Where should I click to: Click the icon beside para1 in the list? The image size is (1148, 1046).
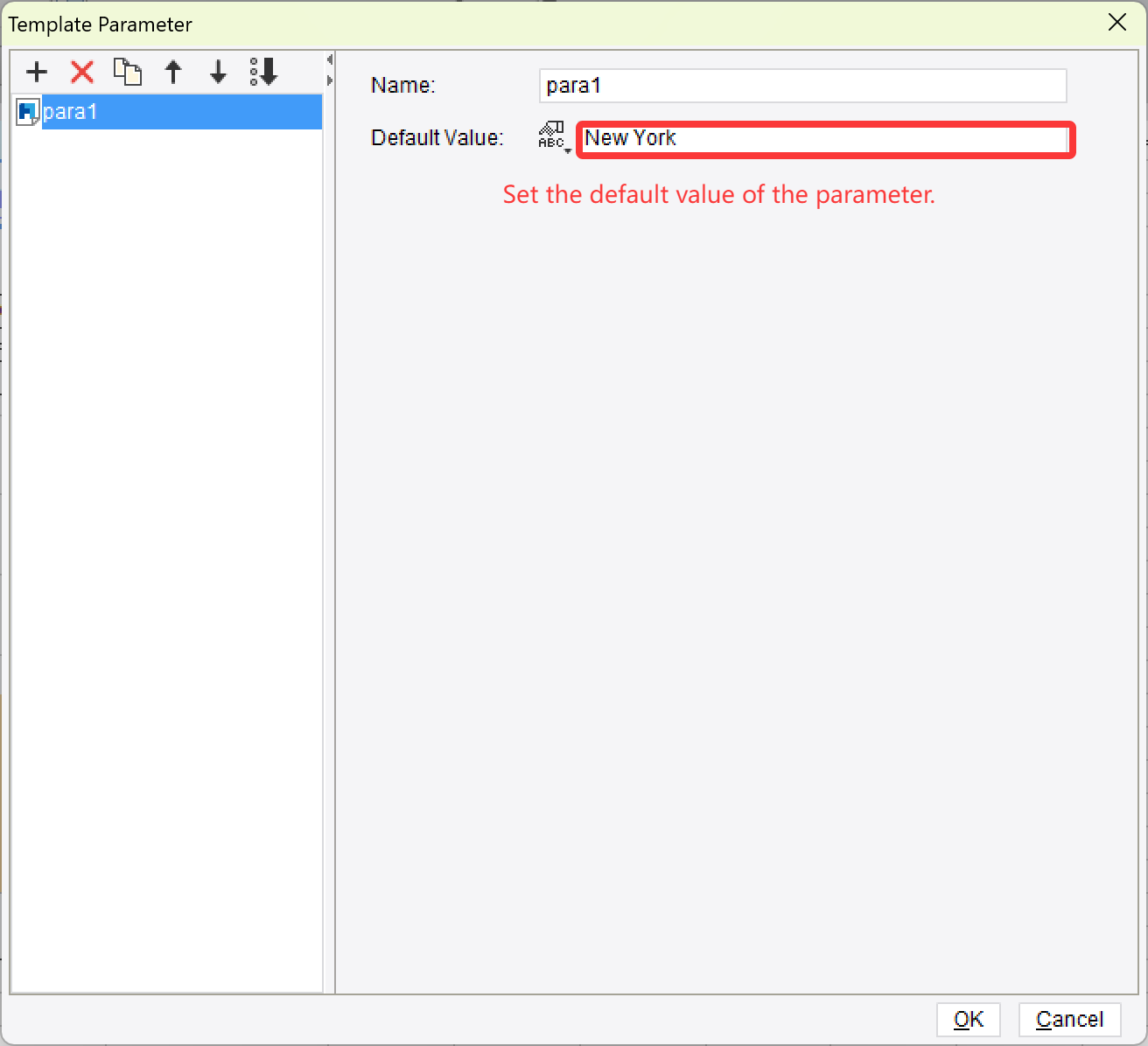pyautogui.click(x=27, y=111)
